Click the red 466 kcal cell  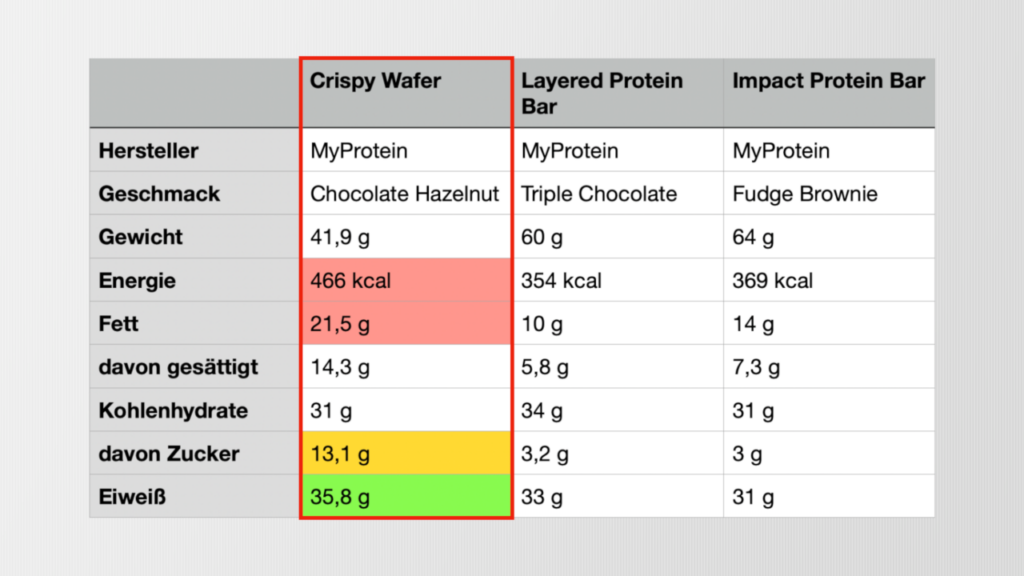[x=406, y=280]
